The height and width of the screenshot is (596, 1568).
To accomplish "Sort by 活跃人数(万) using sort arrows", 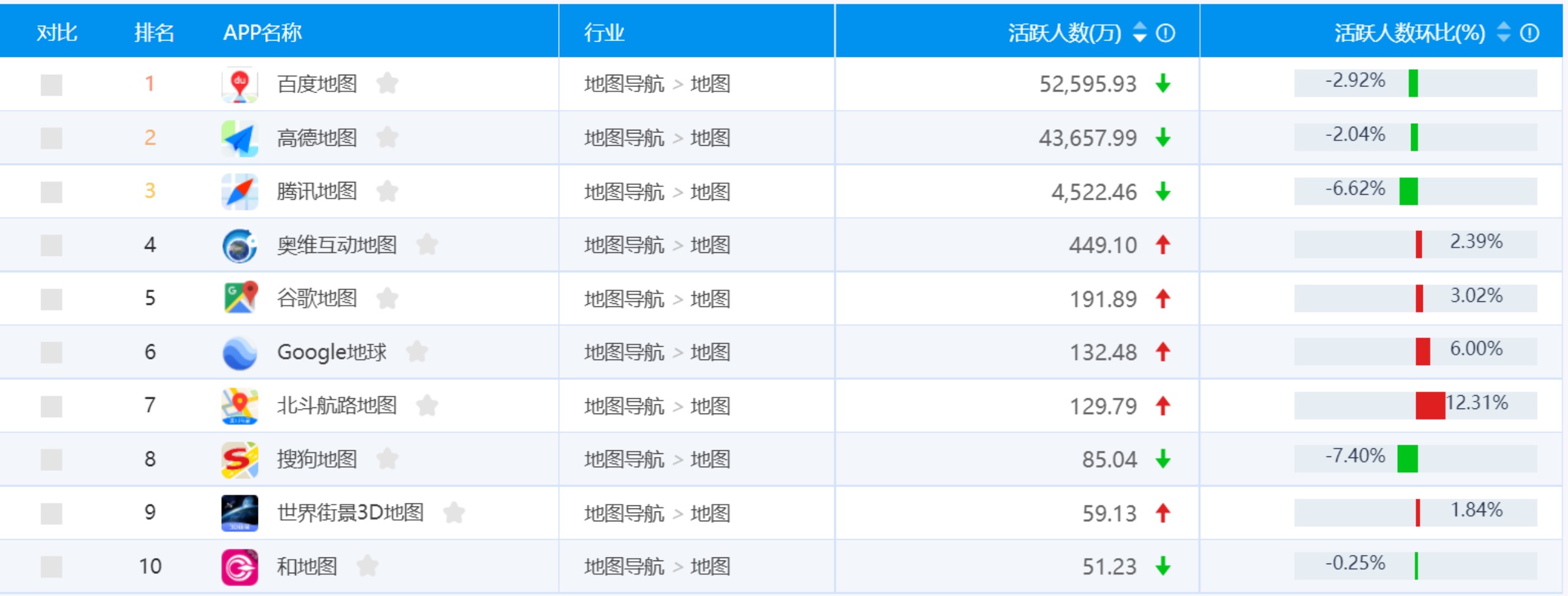I will point(1139,32).
